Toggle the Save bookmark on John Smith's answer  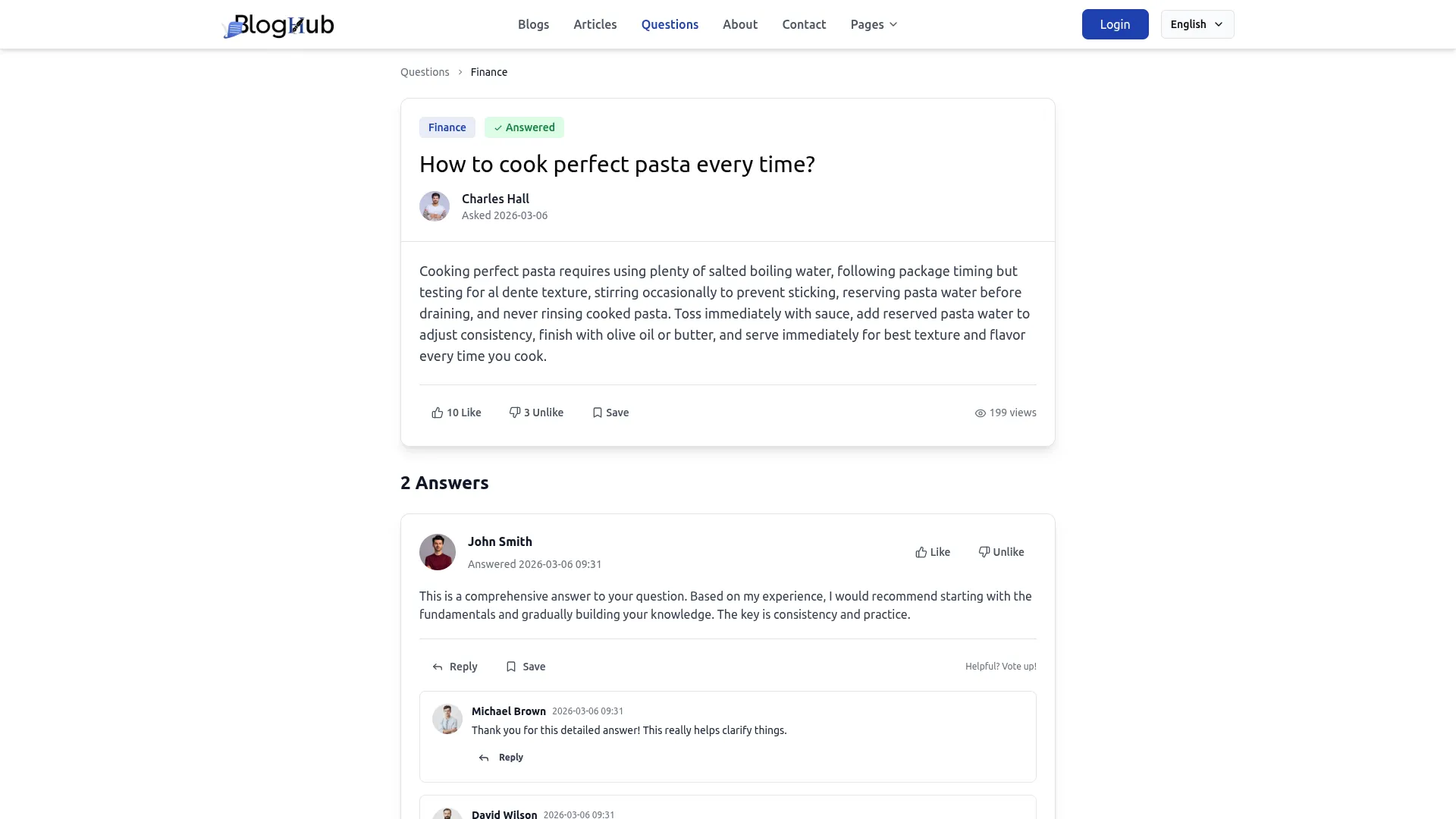tap(525, 667)
